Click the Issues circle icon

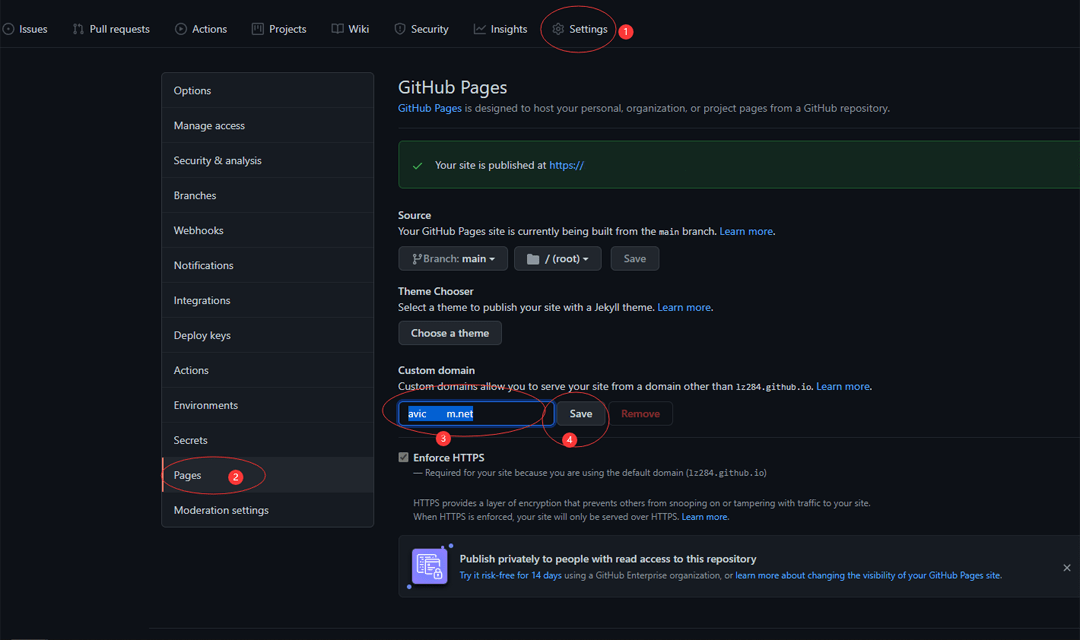click(9, 29)
